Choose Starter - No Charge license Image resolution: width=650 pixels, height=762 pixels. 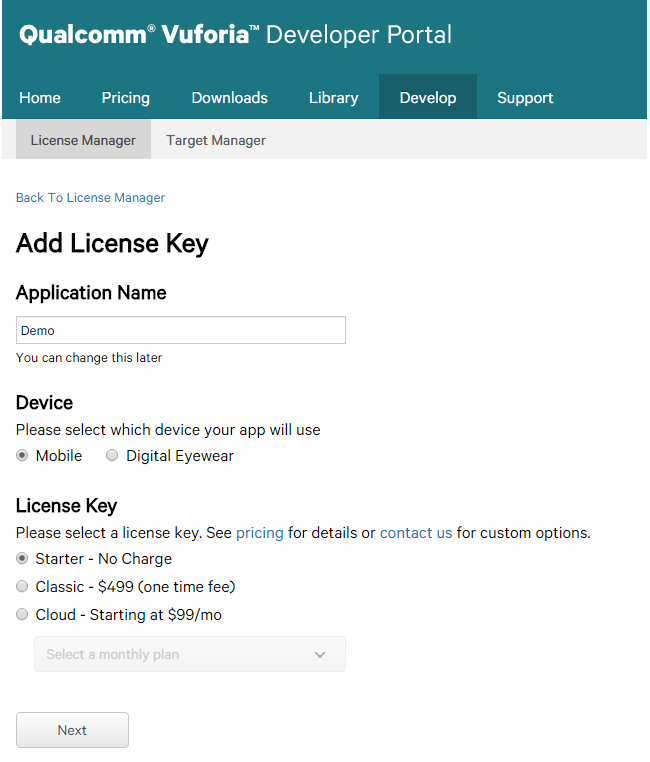coord(22,558)
